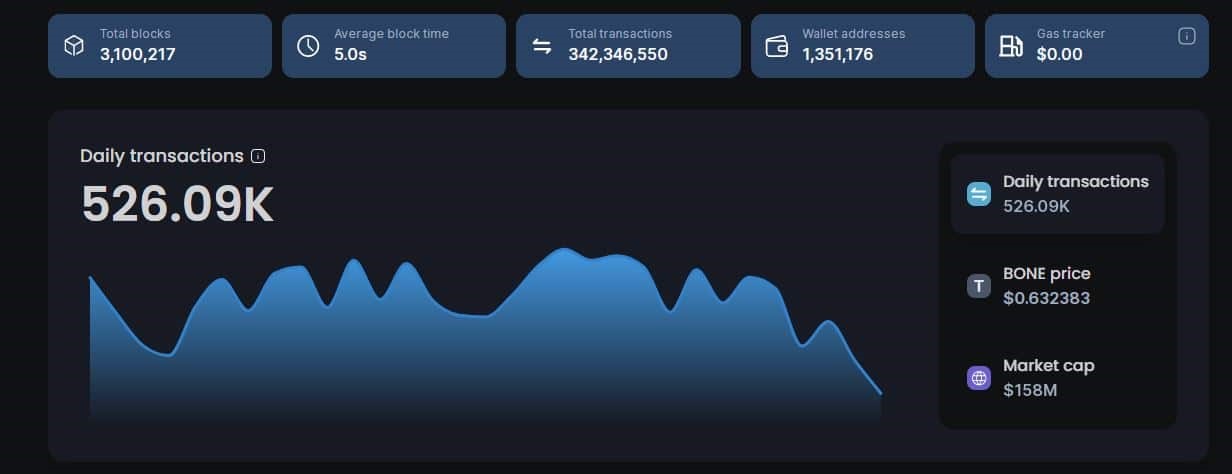Click the Daily transactions chart heading
Image resolution: width=1232 pixels, height=474 pixels.
click(x=162, y=156)
